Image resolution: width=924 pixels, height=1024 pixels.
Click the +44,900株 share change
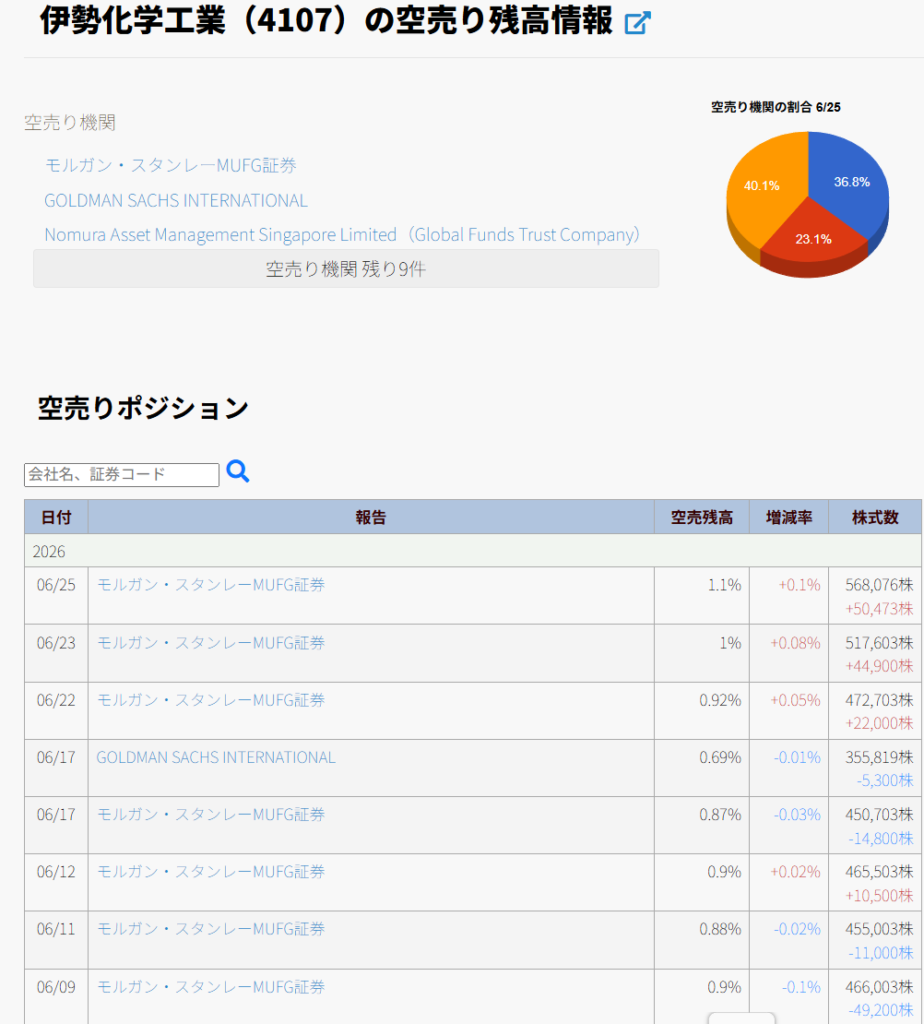pos(879,666)
